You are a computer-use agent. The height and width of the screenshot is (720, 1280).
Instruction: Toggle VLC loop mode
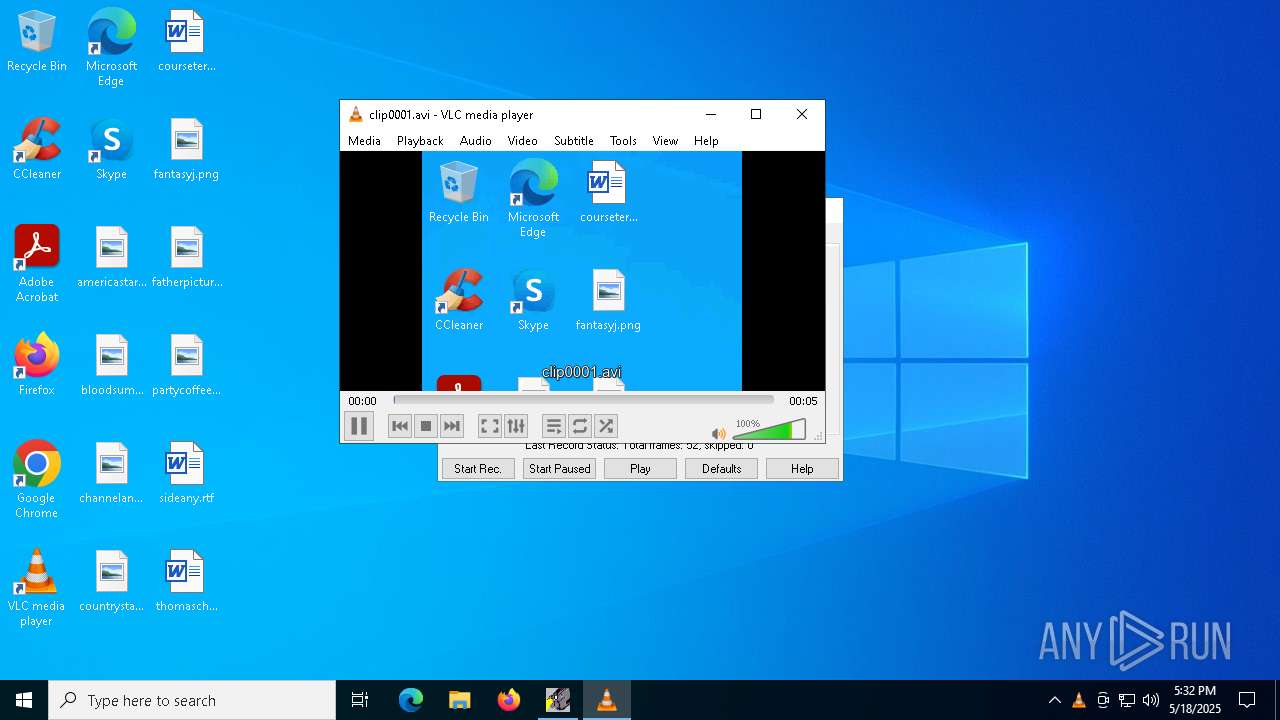(x=580, y=426)
